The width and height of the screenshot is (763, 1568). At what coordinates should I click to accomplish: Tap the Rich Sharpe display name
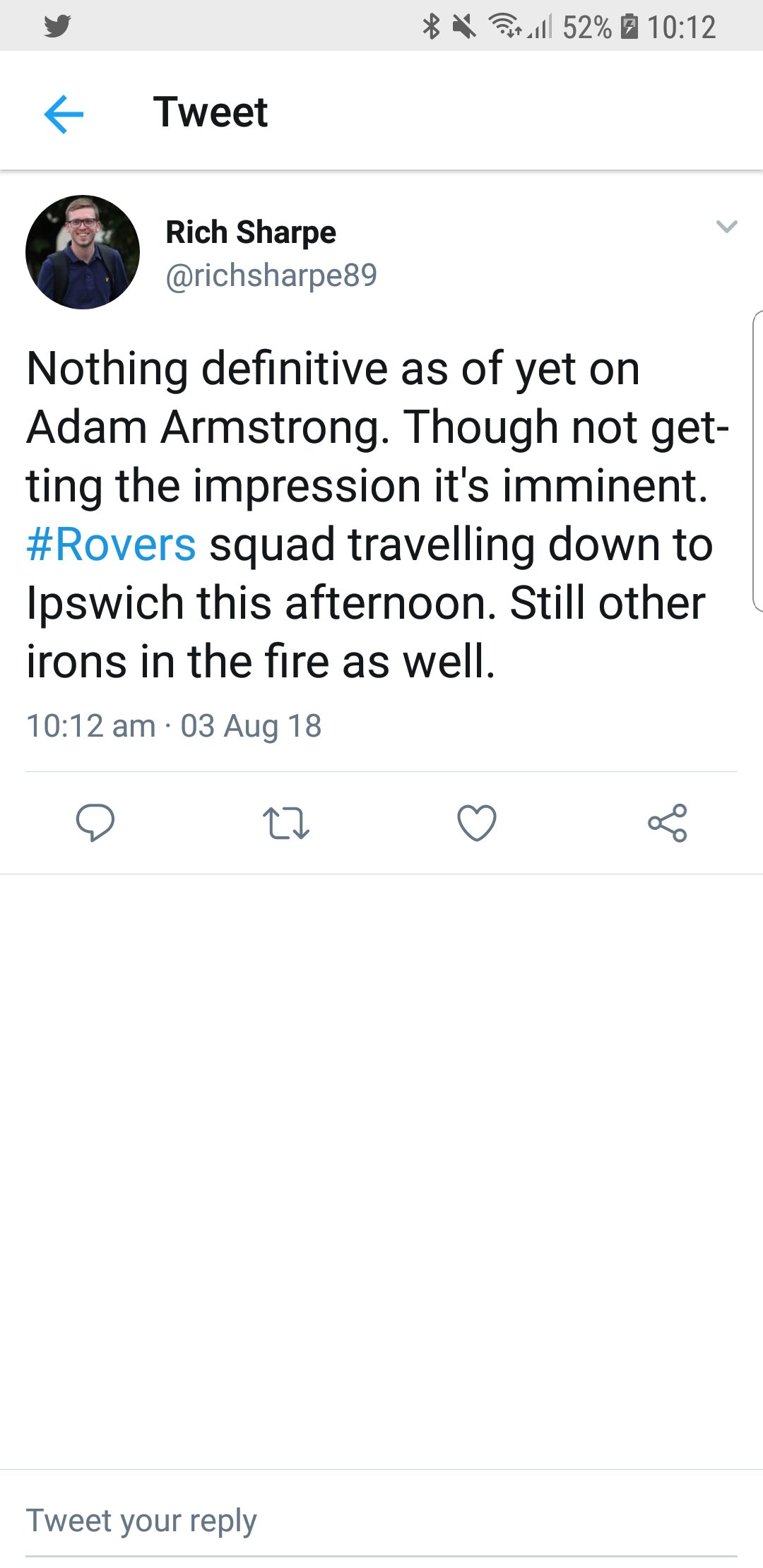251,232
